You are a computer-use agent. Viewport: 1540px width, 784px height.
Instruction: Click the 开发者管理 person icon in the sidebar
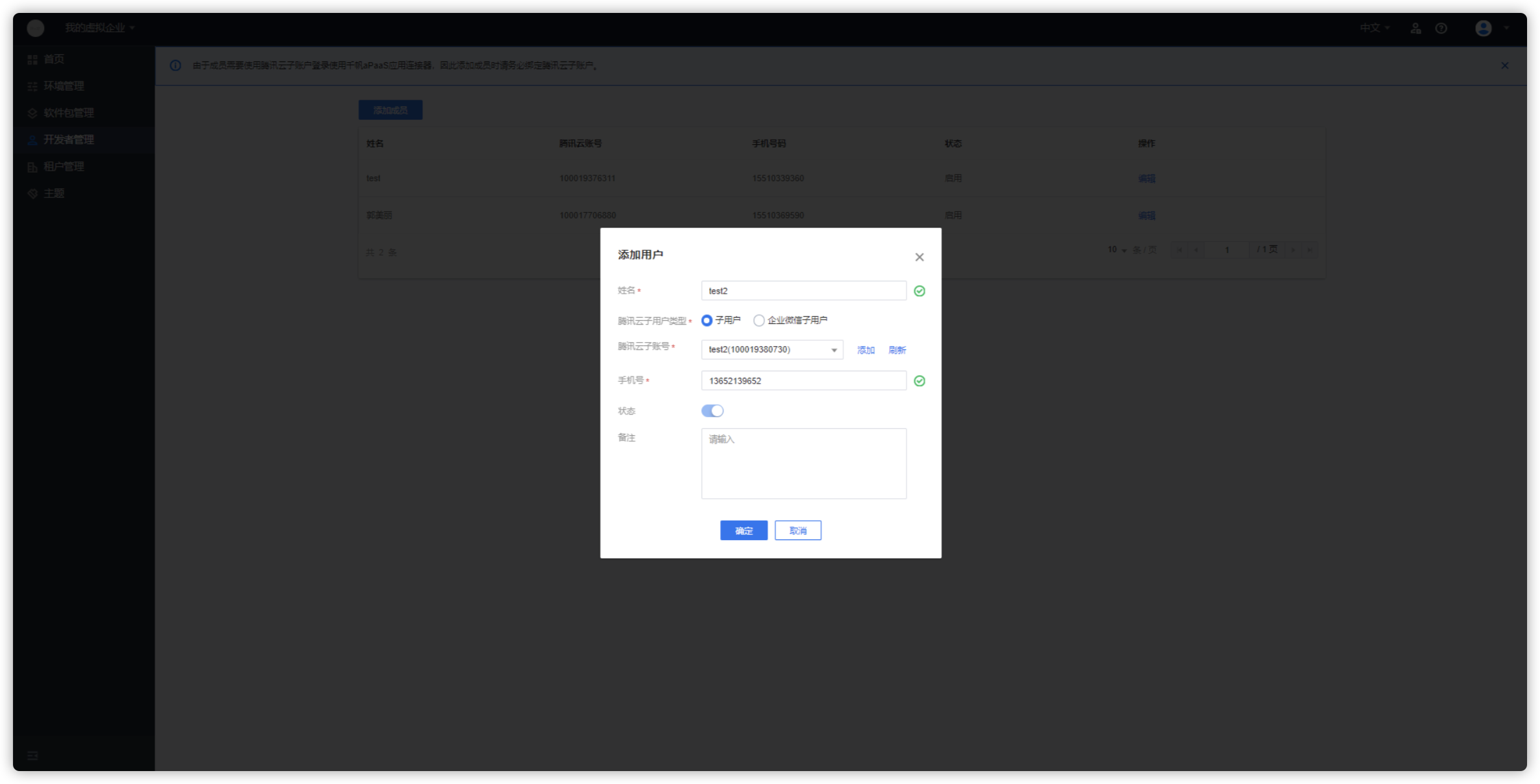(x=32, y=140)
